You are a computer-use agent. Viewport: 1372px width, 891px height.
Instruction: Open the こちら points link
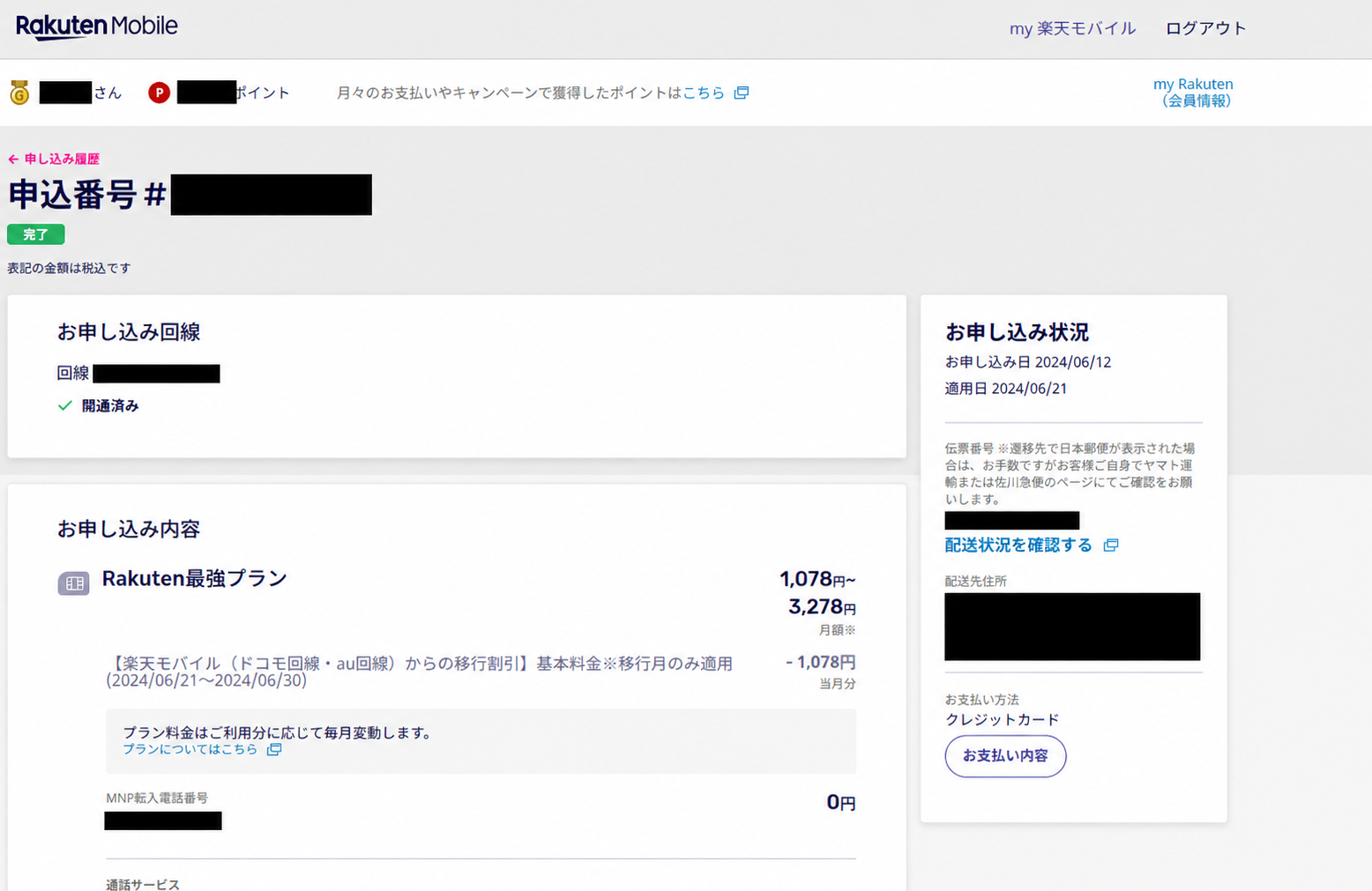[704, 93]
